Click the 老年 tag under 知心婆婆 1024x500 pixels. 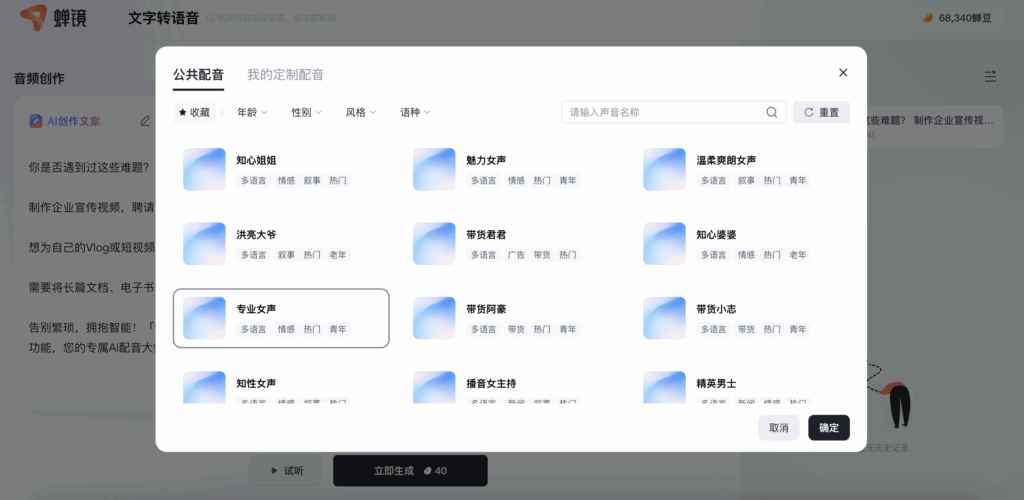point(797,255)
